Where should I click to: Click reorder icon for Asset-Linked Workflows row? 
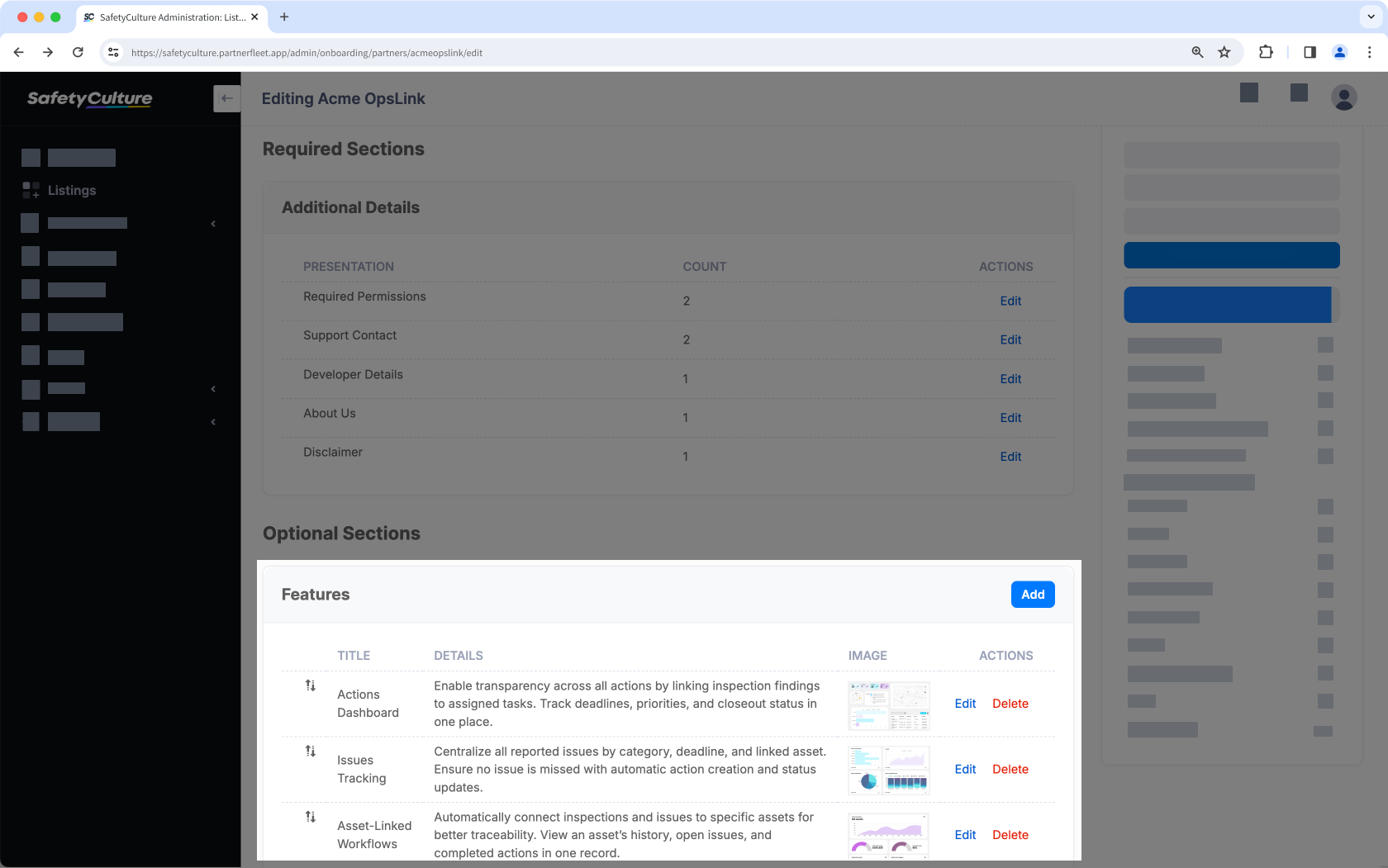click(311, 816)
